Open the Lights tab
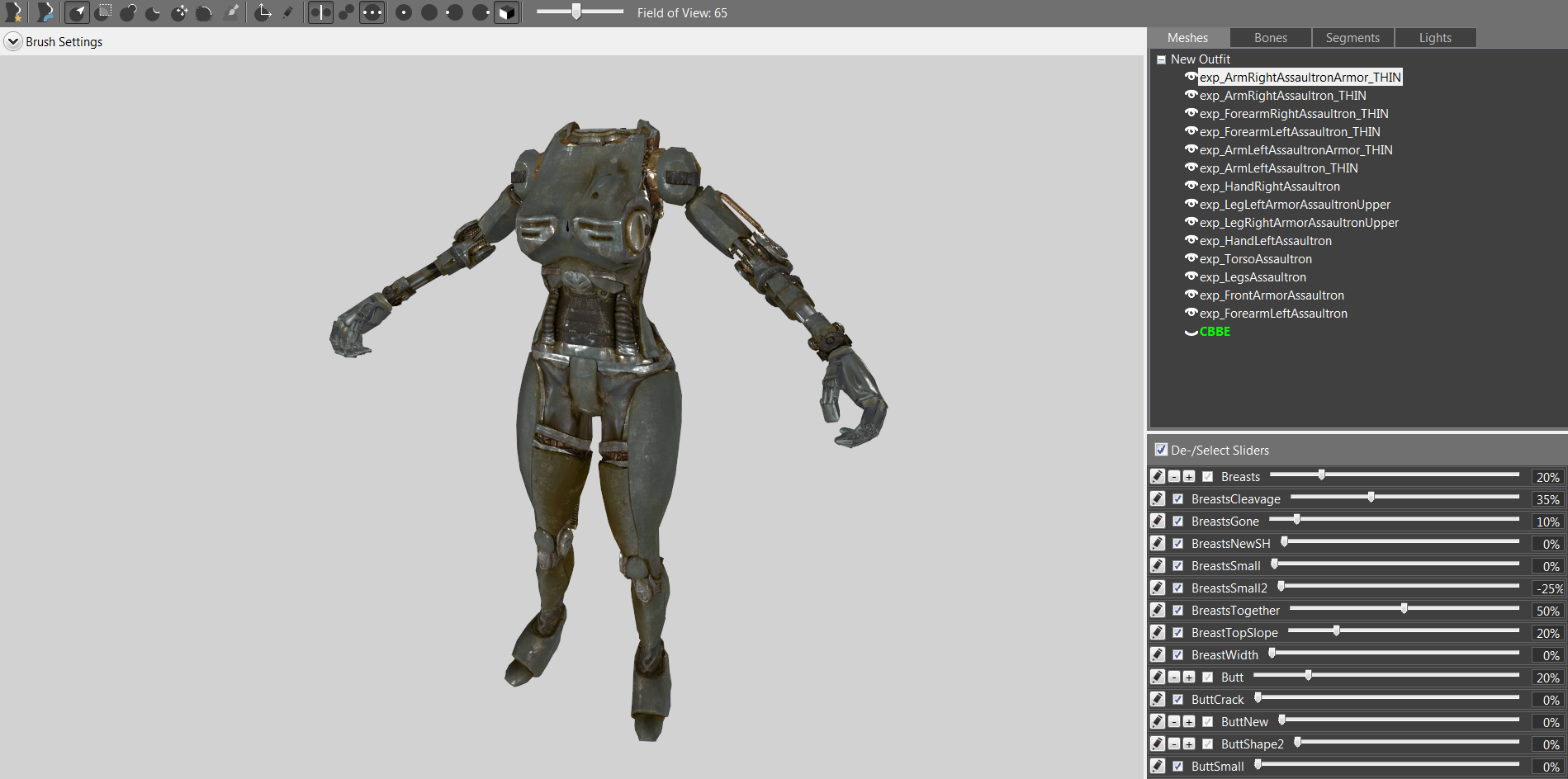The height and width of the screenshot is (779, 1568). point(1435,38)
